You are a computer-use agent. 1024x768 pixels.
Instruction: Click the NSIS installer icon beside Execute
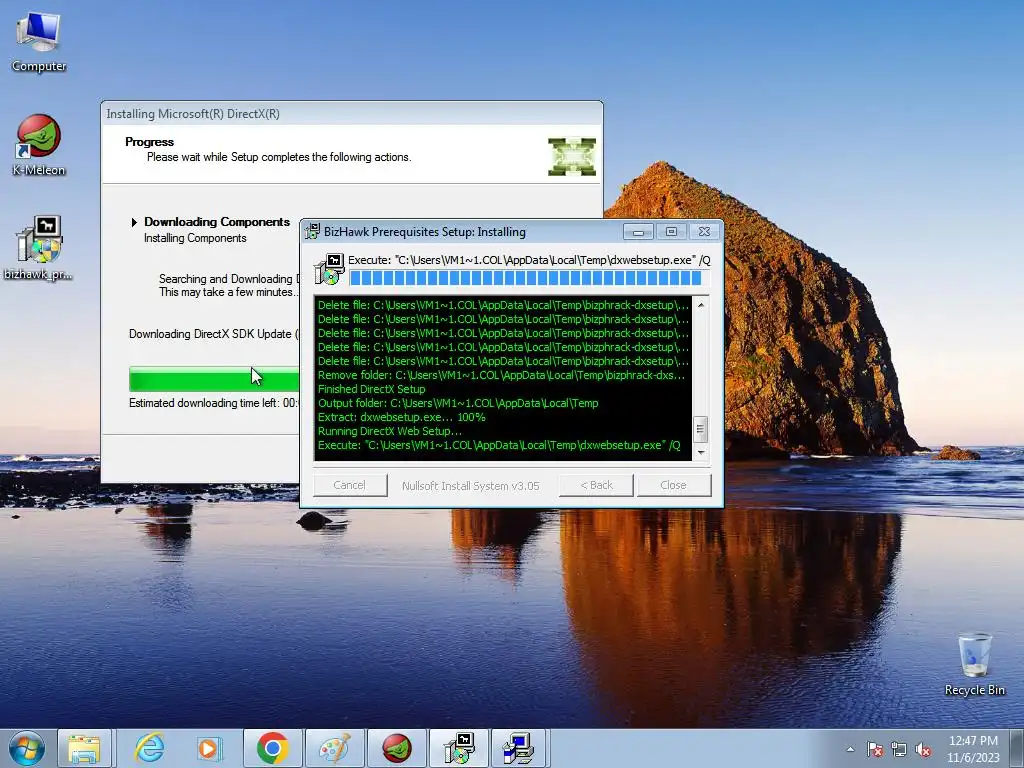point(328,269)
